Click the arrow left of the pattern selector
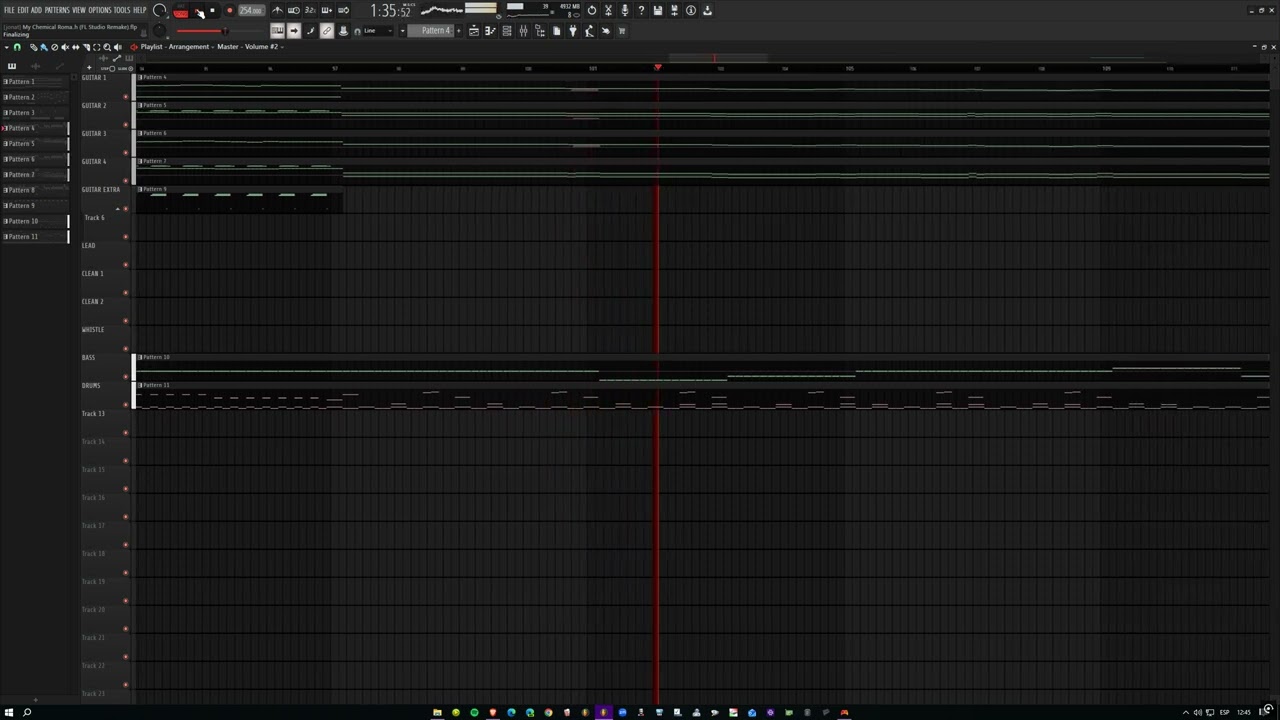1280x720 pixels. point(402,31)
